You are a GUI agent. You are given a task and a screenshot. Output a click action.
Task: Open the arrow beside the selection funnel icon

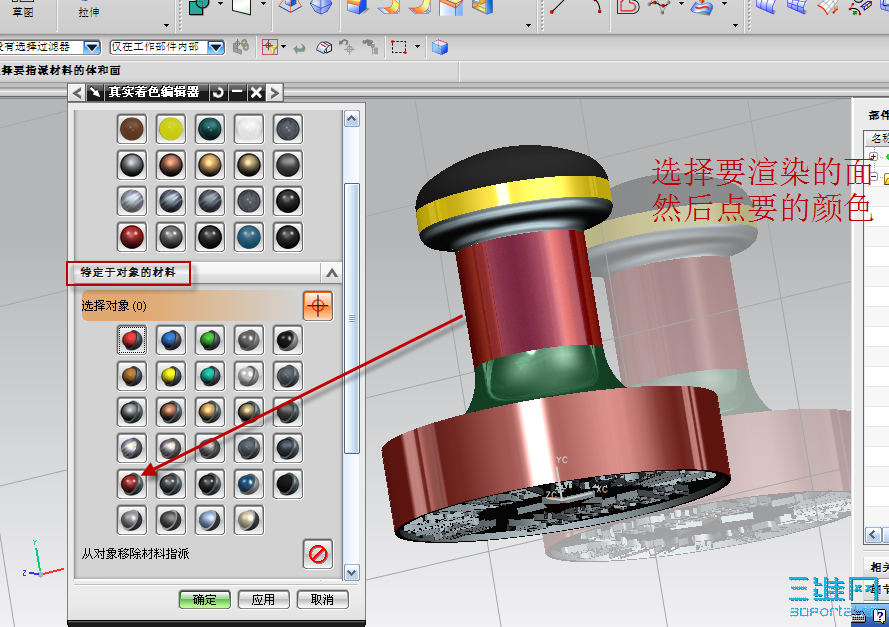point(283,47)
